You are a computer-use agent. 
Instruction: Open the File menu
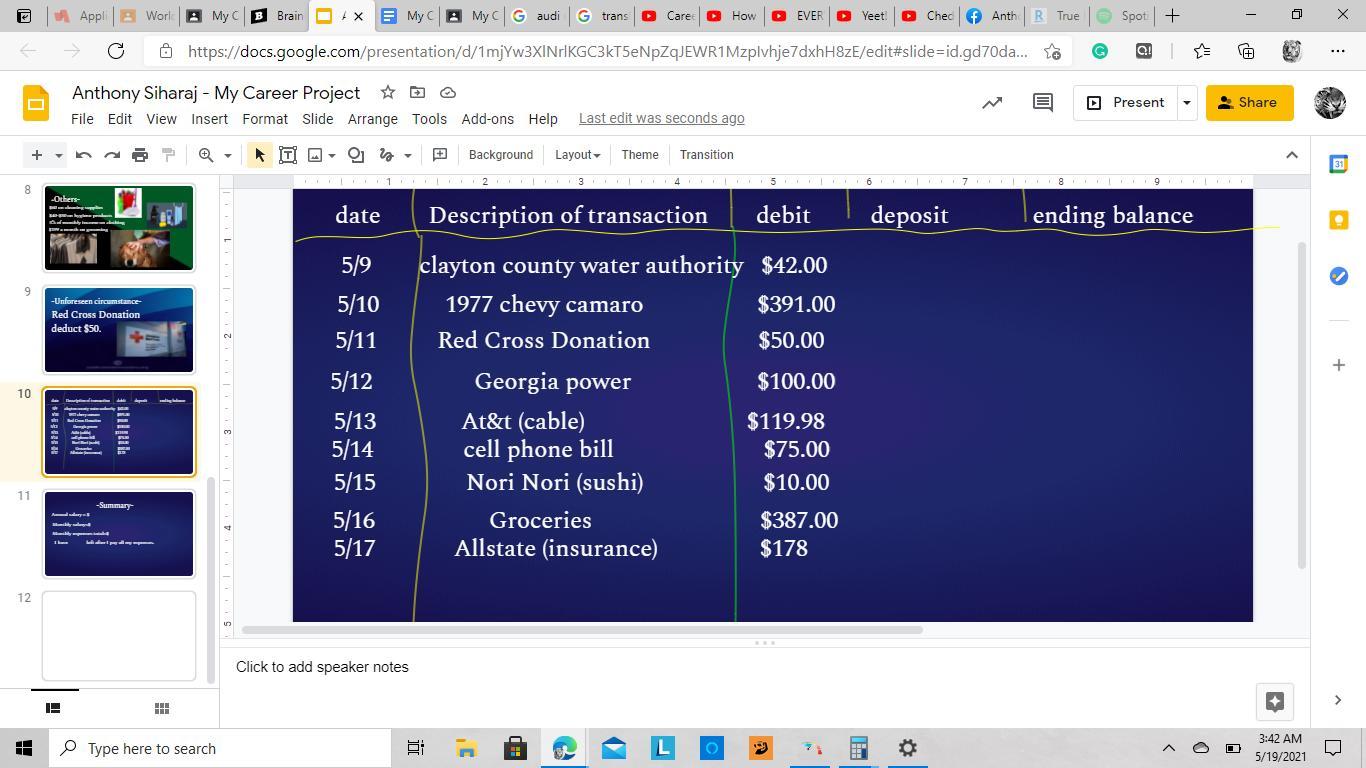[x=82, y=118]
